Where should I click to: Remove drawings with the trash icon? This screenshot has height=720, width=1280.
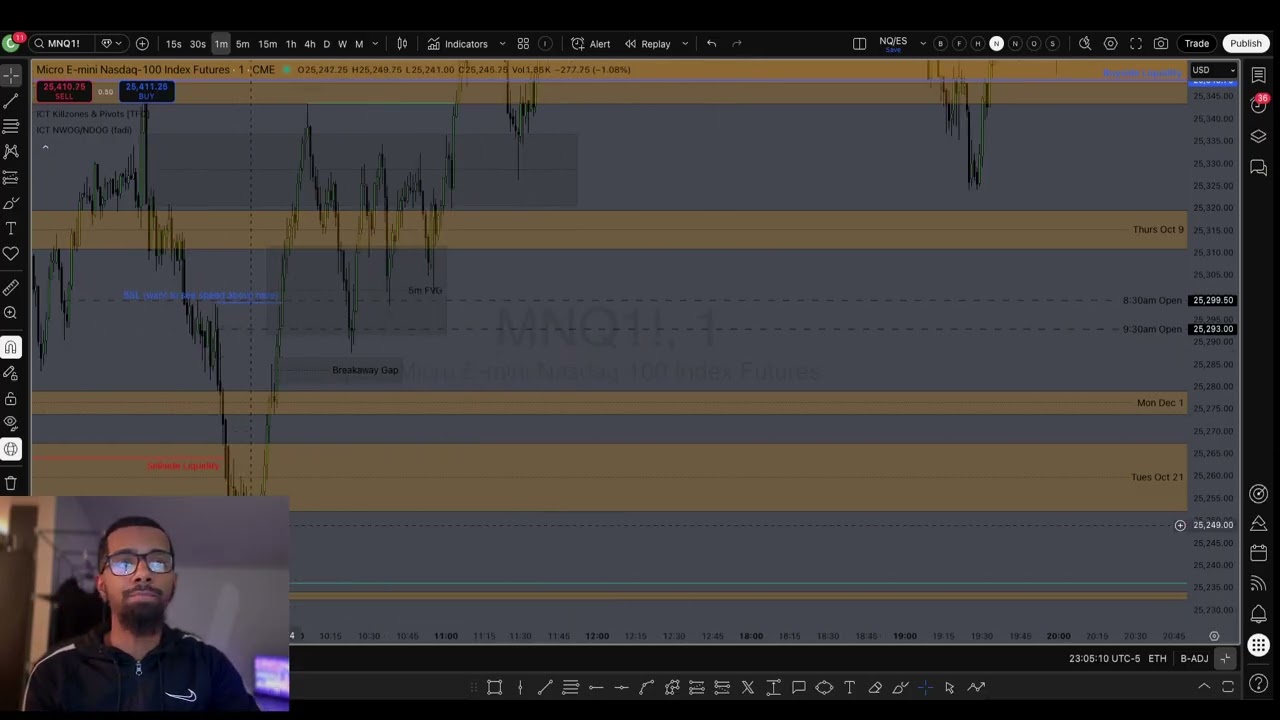pos(11,483)
